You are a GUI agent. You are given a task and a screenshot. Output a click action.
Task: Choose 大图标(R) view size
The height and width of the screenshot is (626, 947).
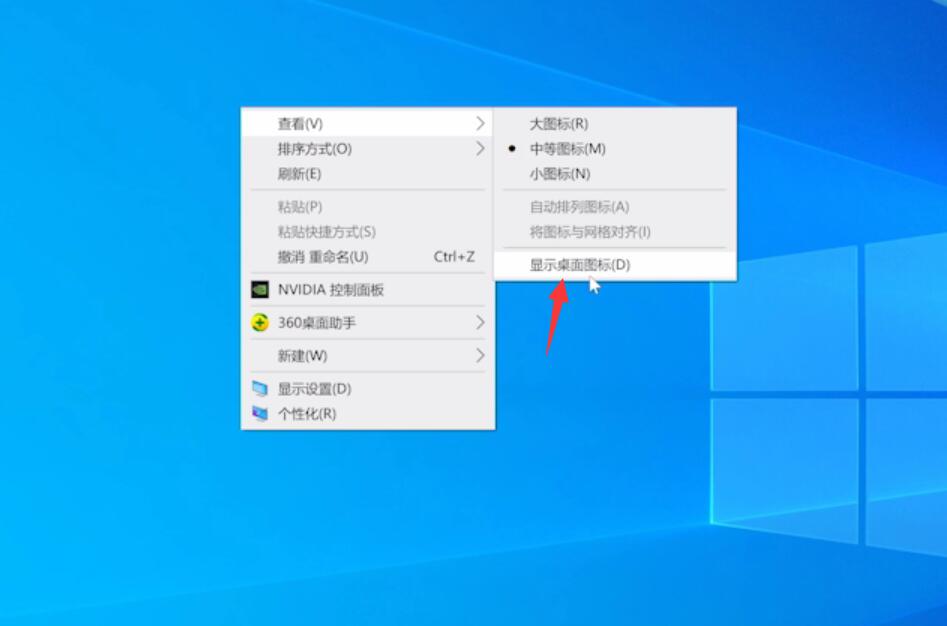(x=615, y=124)
